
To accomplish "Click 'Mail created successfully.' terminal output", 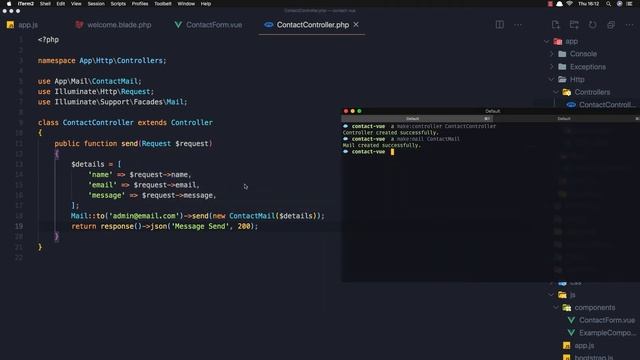I will point(382,145).
